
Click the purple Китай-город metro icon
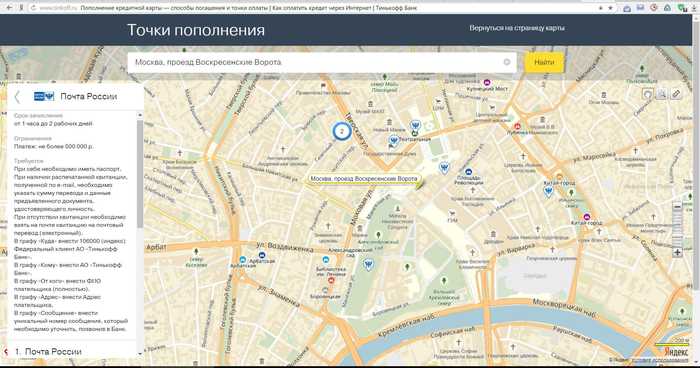[587, 217]
